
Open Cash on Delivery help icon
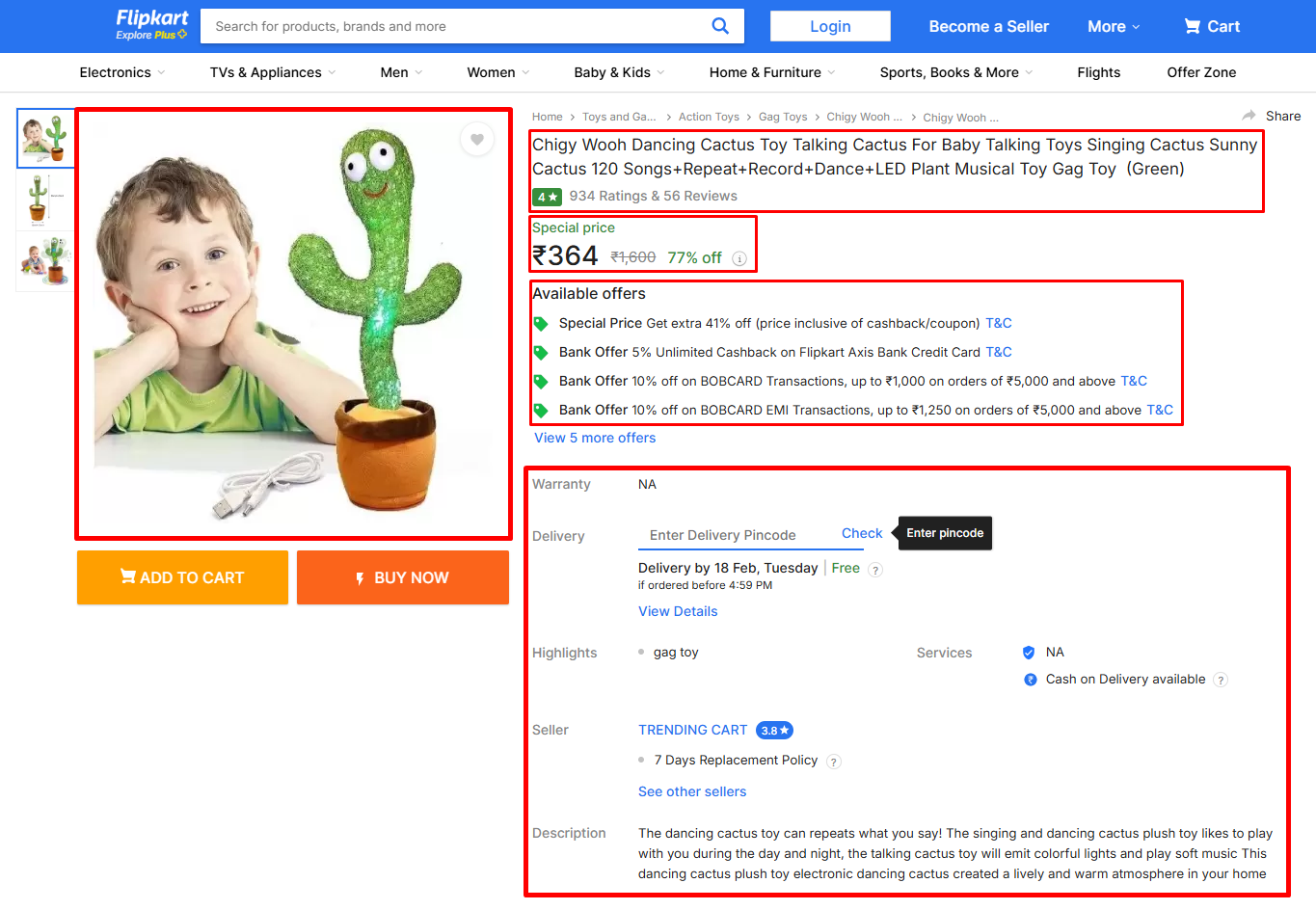tap(1221, 680)
